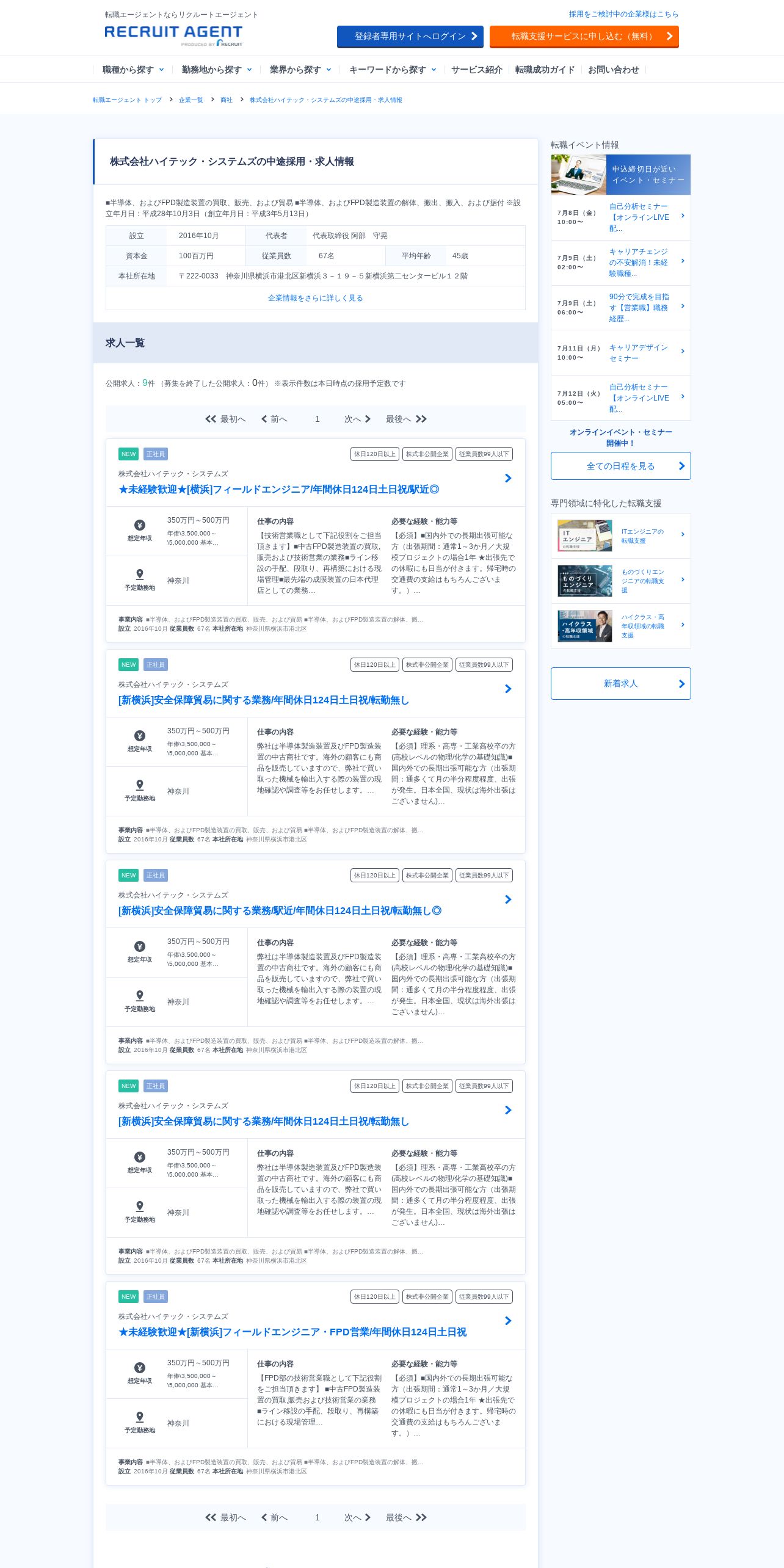Click the 100百万円 capital value cell

[206, 256]
